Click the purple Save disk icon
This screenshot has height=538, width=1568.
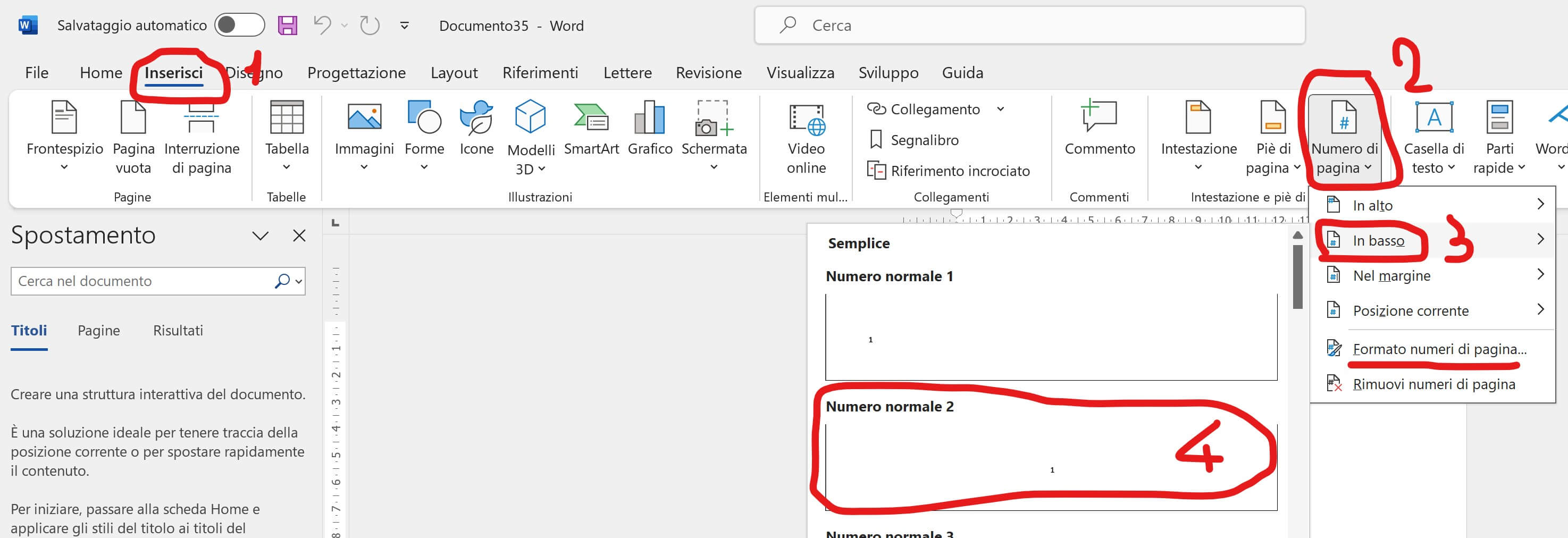(287, 25)
